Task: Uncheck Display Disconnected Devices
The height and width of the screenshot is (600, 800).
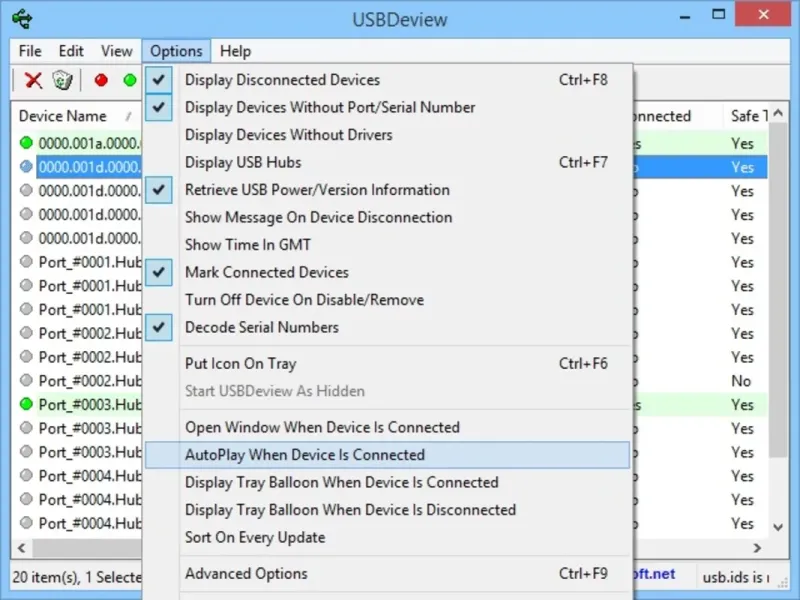Action: [387, 80]
